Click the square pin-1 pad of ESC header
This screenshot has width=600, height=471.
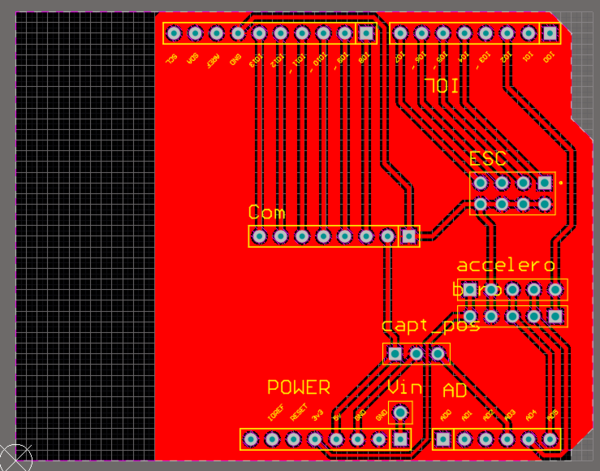click(x=545, y=183)
